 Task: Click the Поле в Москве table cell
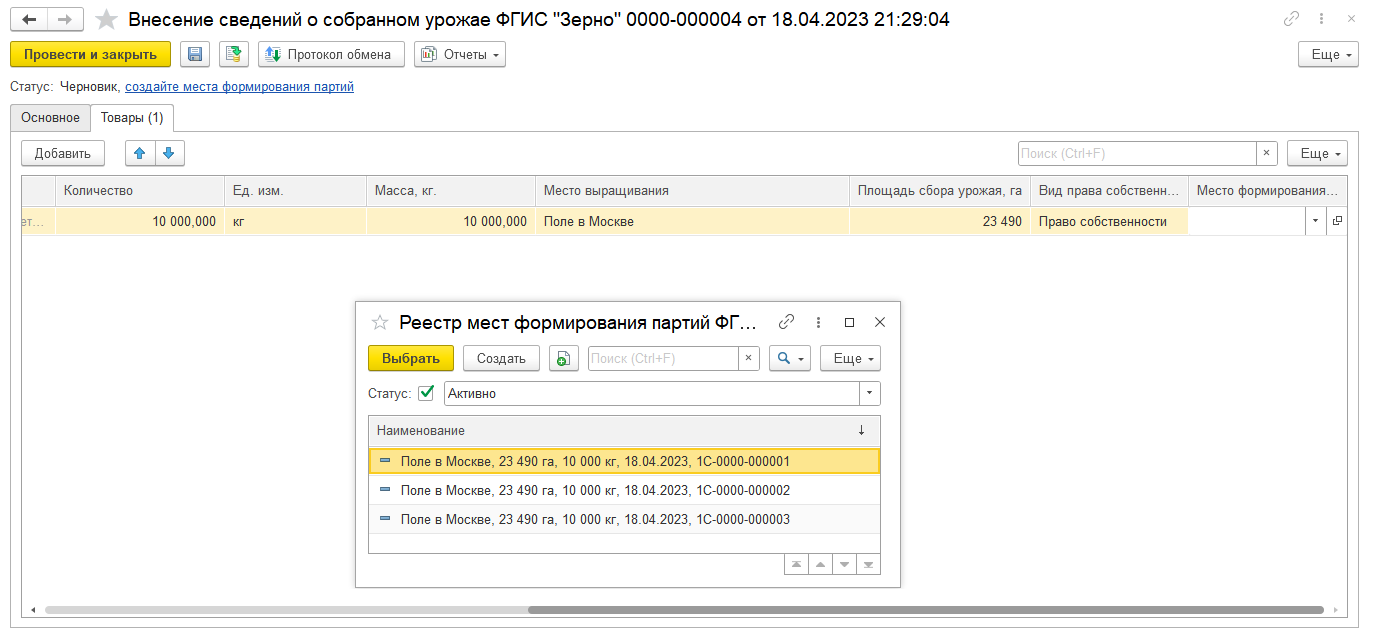(x=692, y=221)
